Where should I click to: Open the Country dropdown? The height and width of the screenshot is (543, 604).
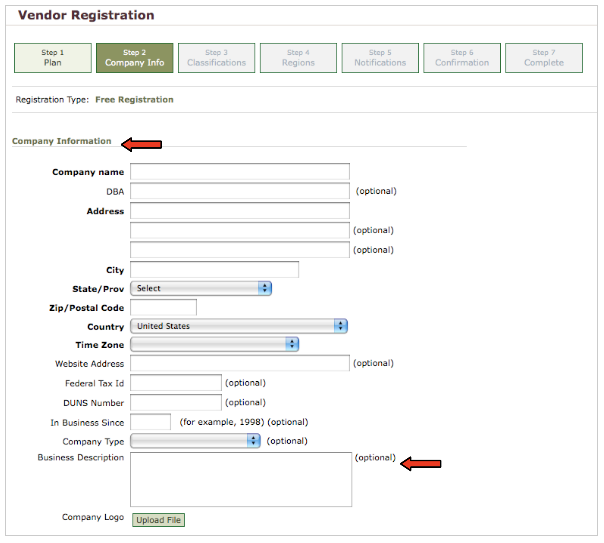239,326
